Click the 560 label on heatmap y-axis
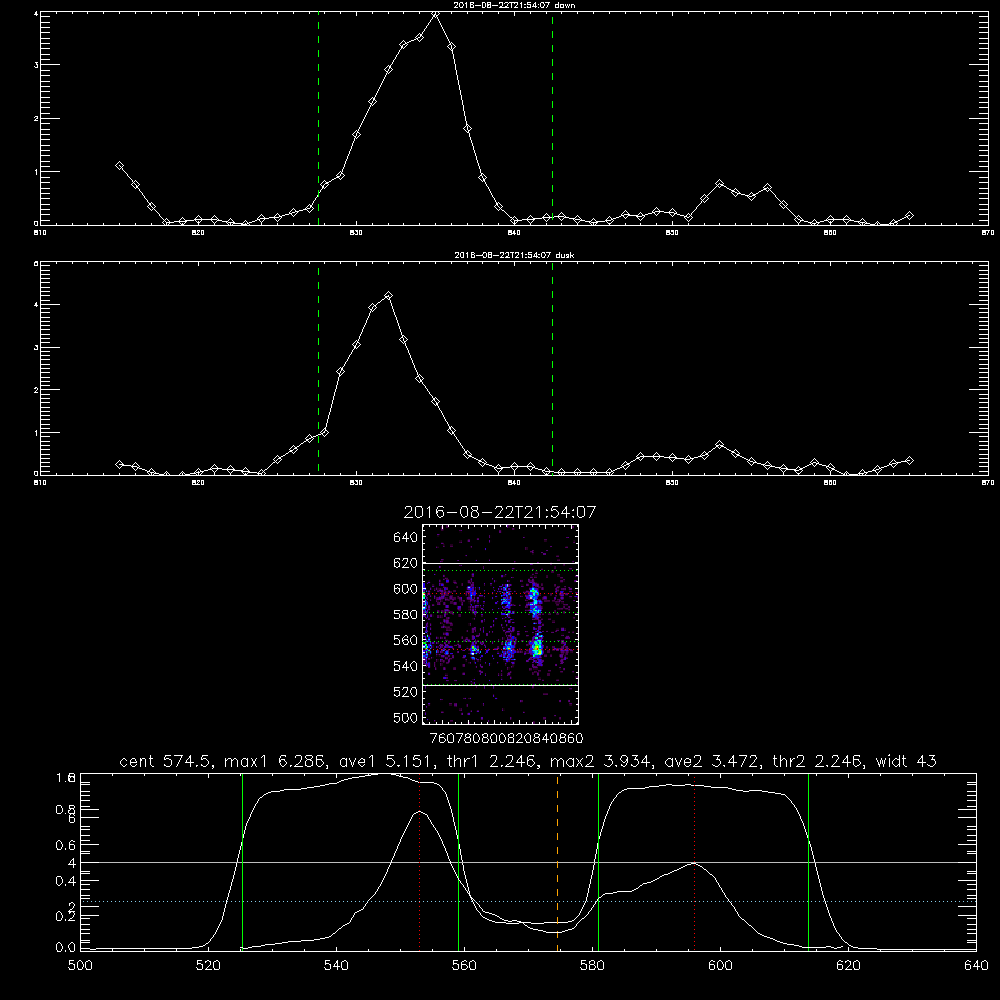The height and width of the screenshot is (1000, 1000). point(406,640)
